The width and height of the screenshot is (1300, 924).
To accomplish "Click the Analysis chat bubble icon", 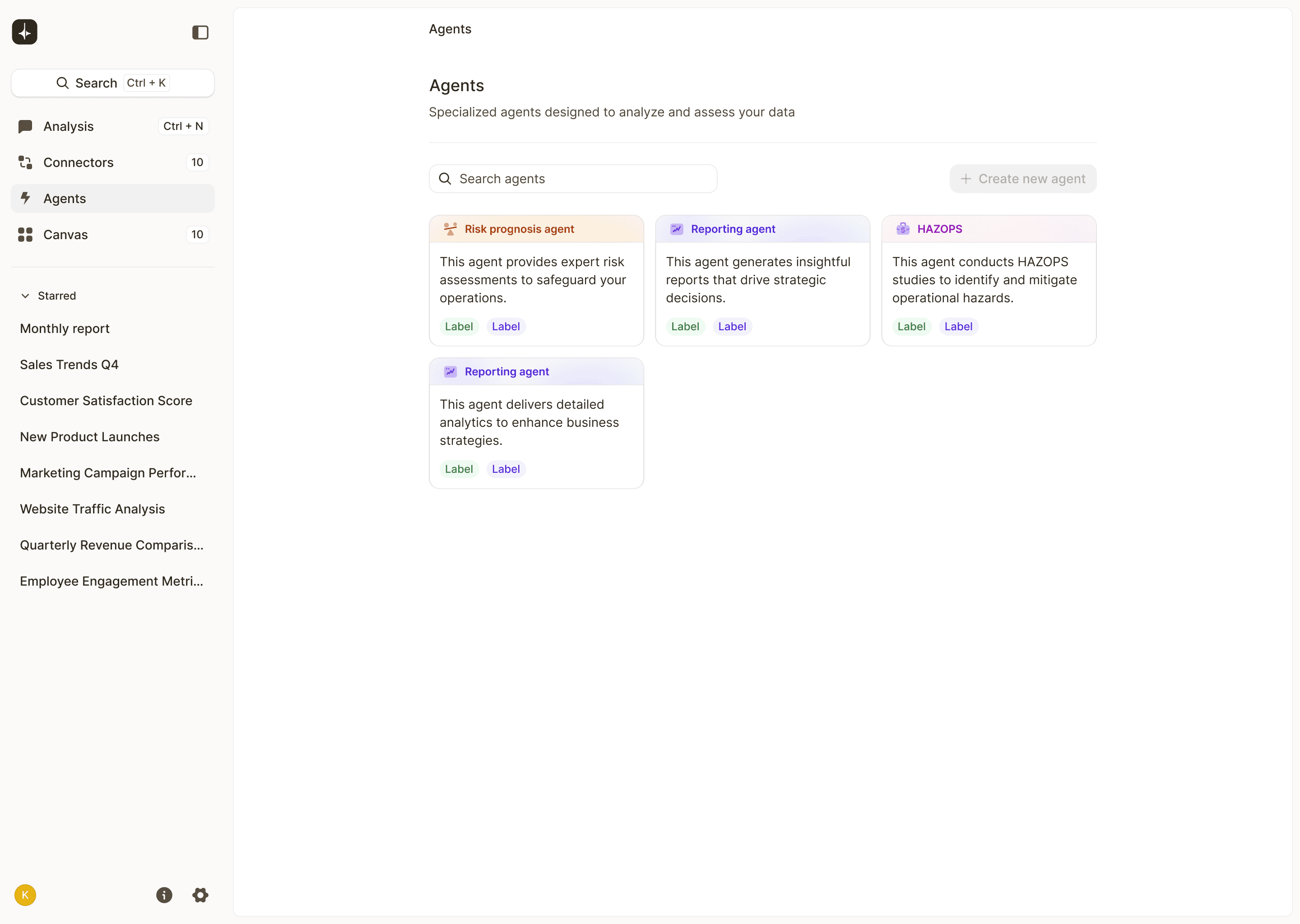I will [x=25, y=126].
